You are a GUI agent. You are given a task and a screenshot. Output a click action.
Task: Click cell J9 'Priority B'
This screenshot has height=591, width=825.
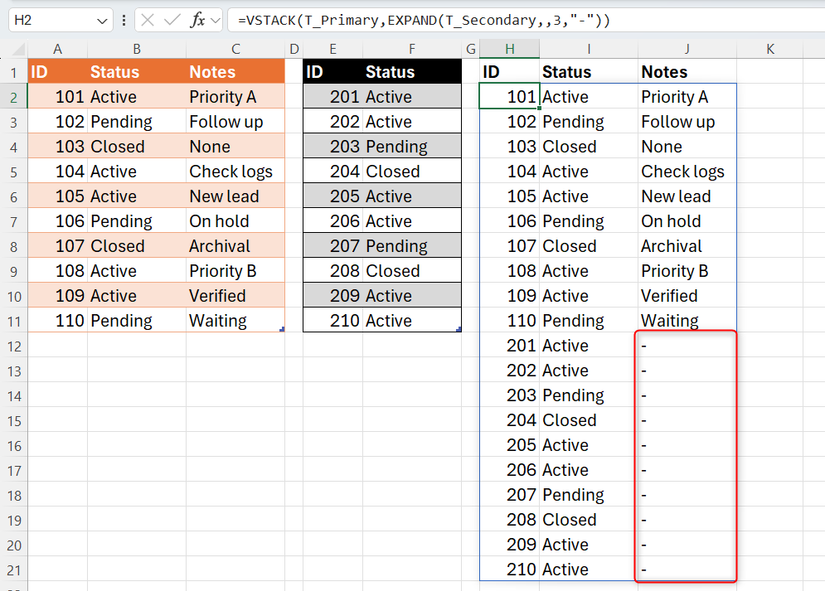tap(687, 271)
